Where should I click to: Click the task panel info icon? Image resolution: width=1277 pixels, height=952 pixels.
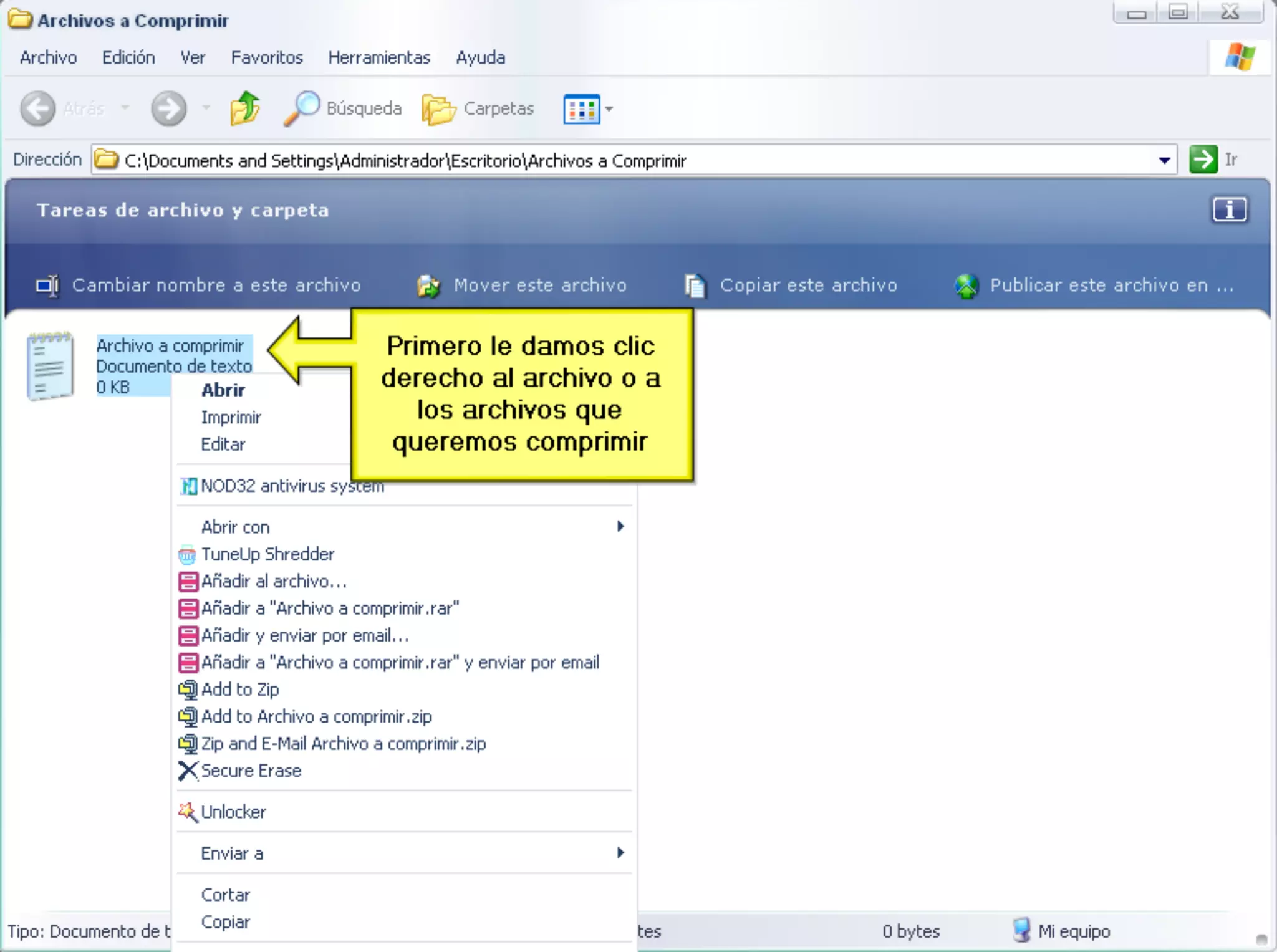coord(1229,209)
